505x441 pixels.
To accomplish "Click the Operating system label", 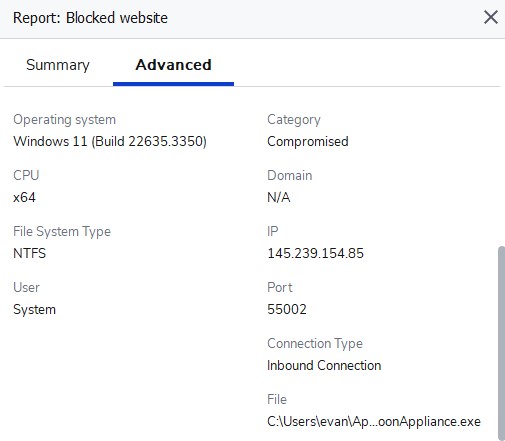I will click(x=64, y=119).
